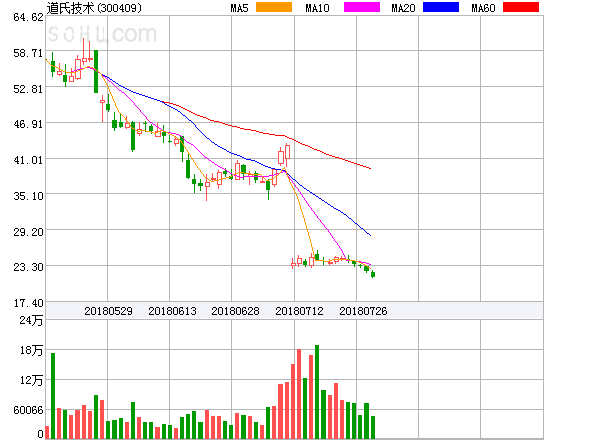
Task: Click the 23.30 price axis label
Action: click(x=28, y=266)
